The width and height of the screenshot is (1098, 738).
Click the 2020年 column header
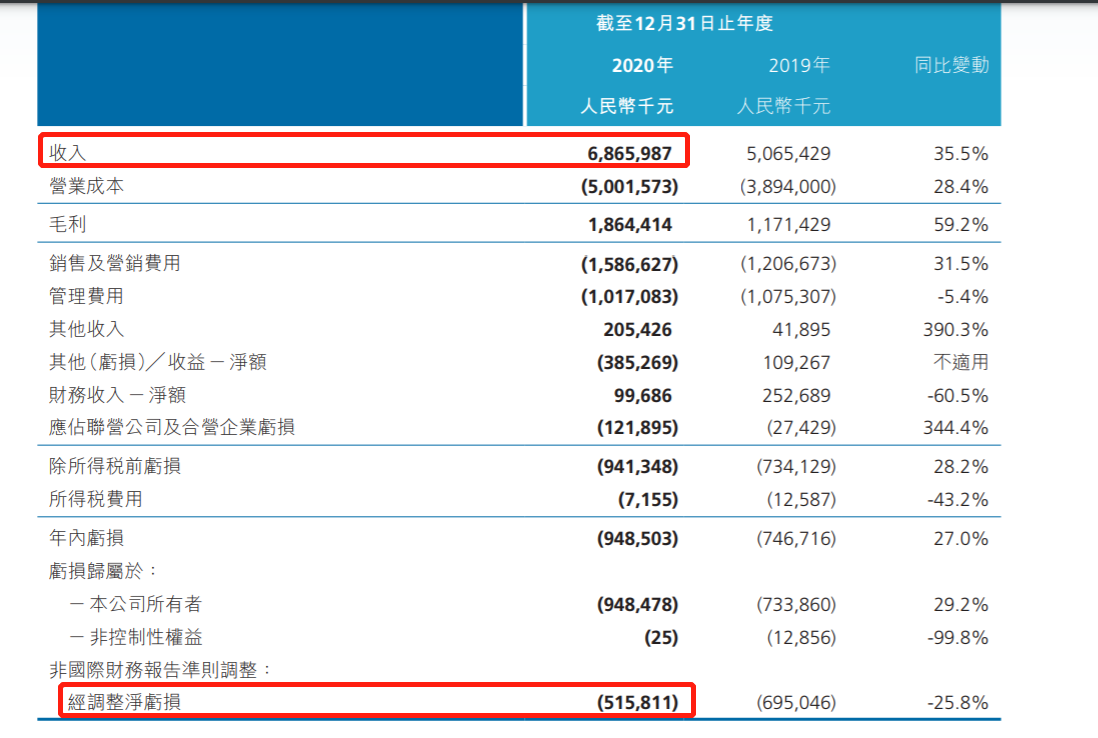point(642,66)
